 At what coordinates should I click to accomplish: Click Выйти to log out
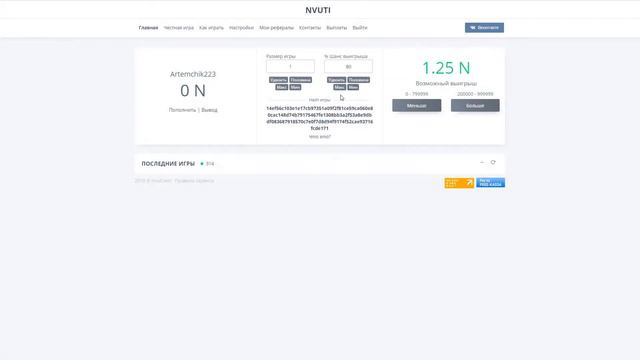point(360,28)
